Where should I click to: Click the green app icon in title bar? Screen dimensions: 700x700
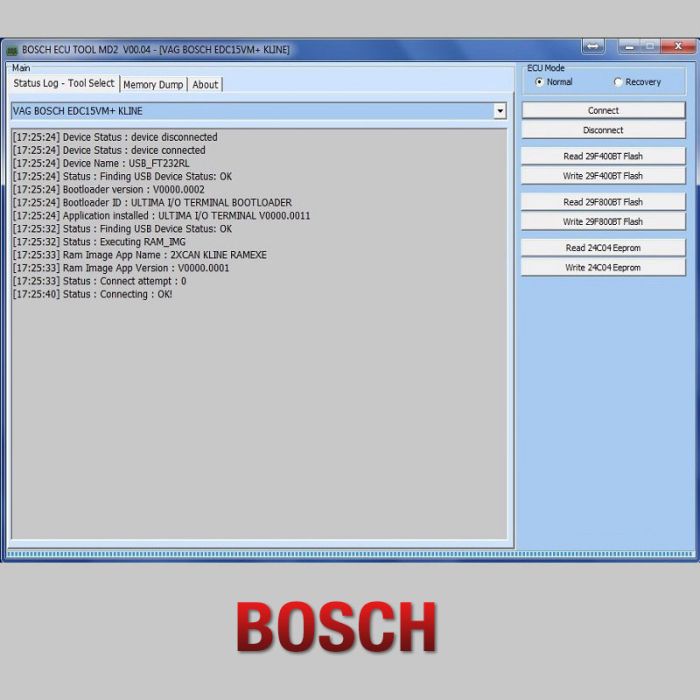pyautogui.click(x=12, y=50)
